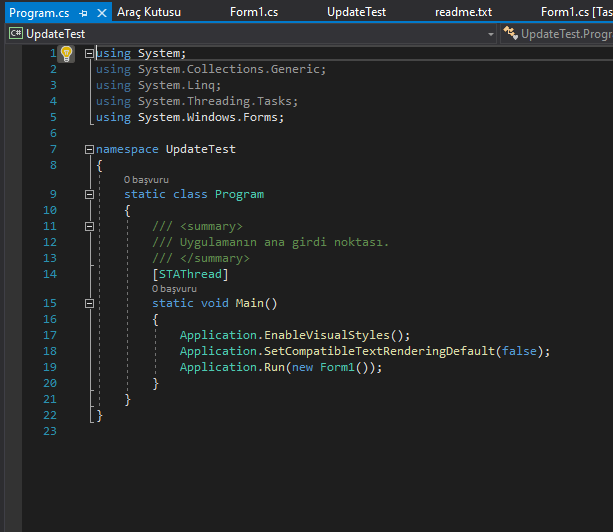Click the SetCompatibleTextRenderingDefault call
The width and height of the screenshot is (613, 532).
[379, 351]
